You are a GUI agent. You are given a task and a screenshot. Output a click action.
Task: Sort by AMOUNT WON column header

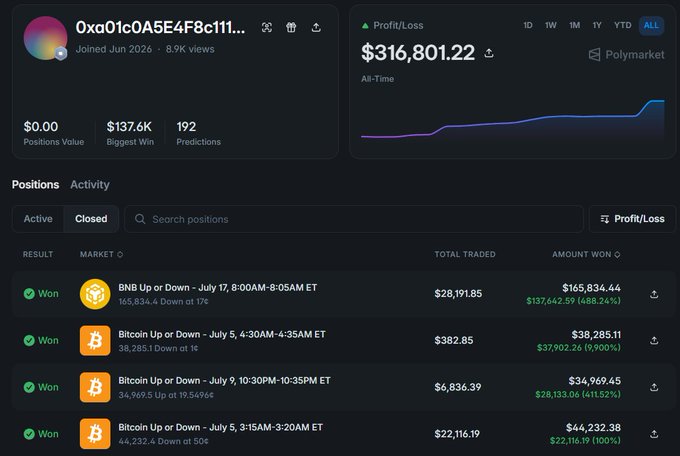(586, 254)
